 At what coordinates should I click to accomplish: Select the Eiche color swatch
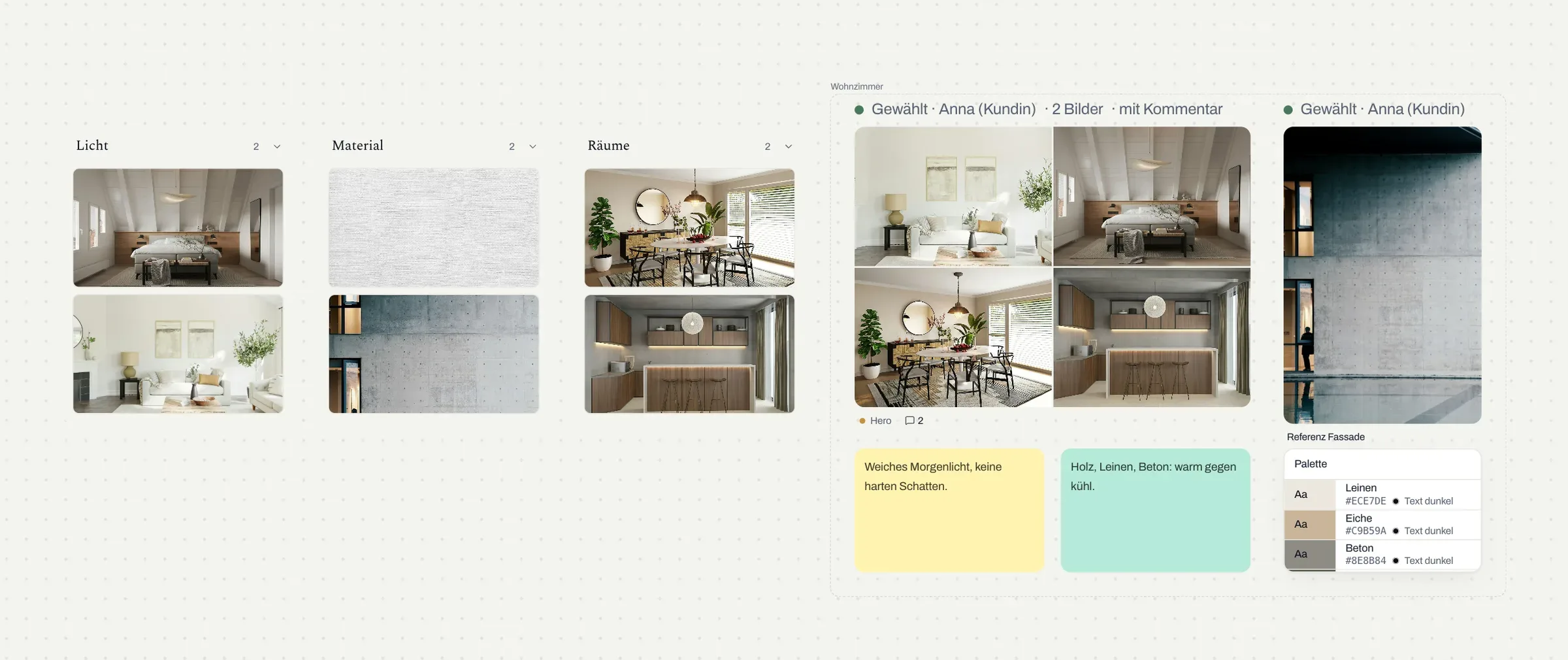[1310, 524]
